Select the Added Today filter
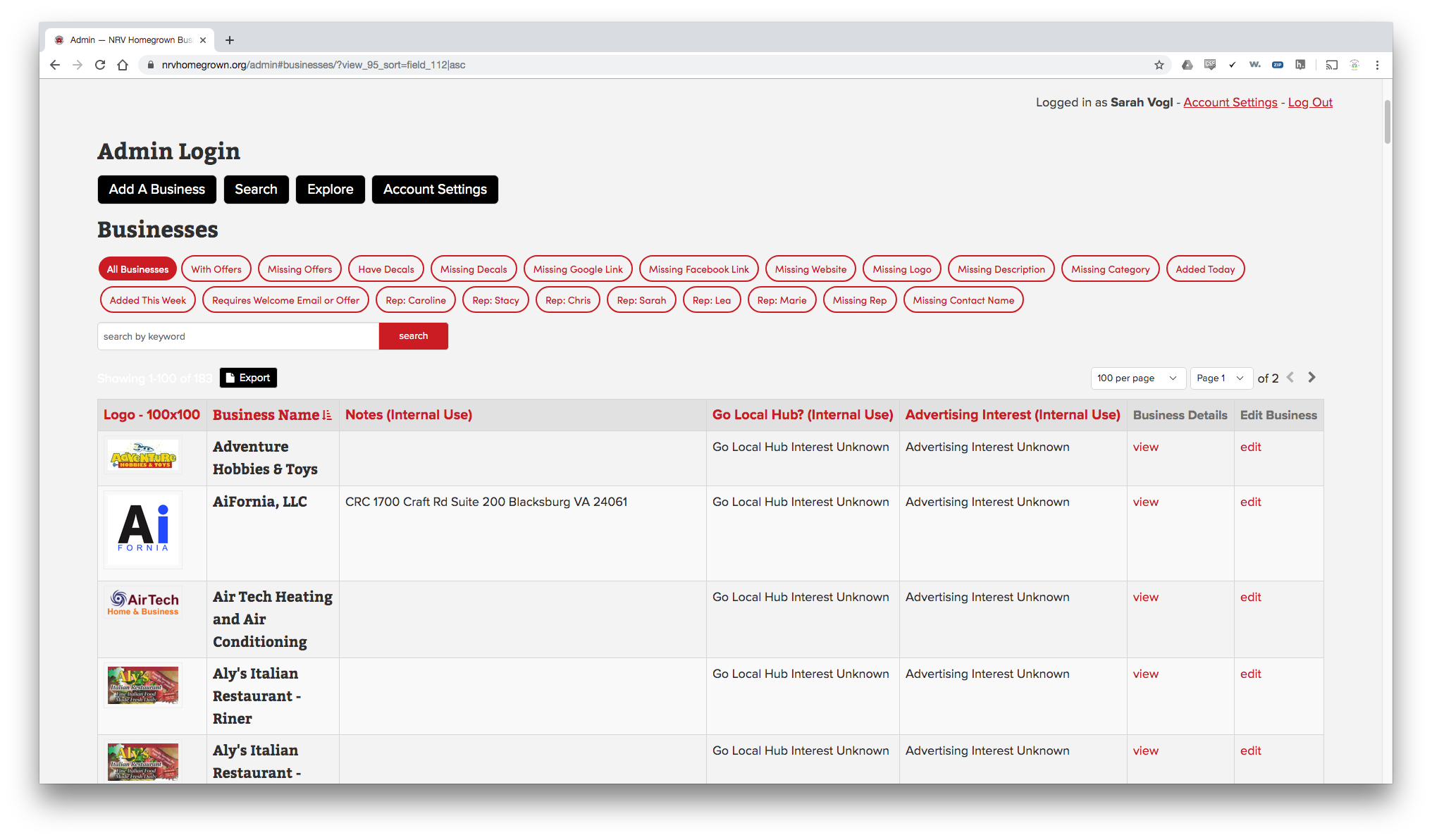 tap(1206, 269)
